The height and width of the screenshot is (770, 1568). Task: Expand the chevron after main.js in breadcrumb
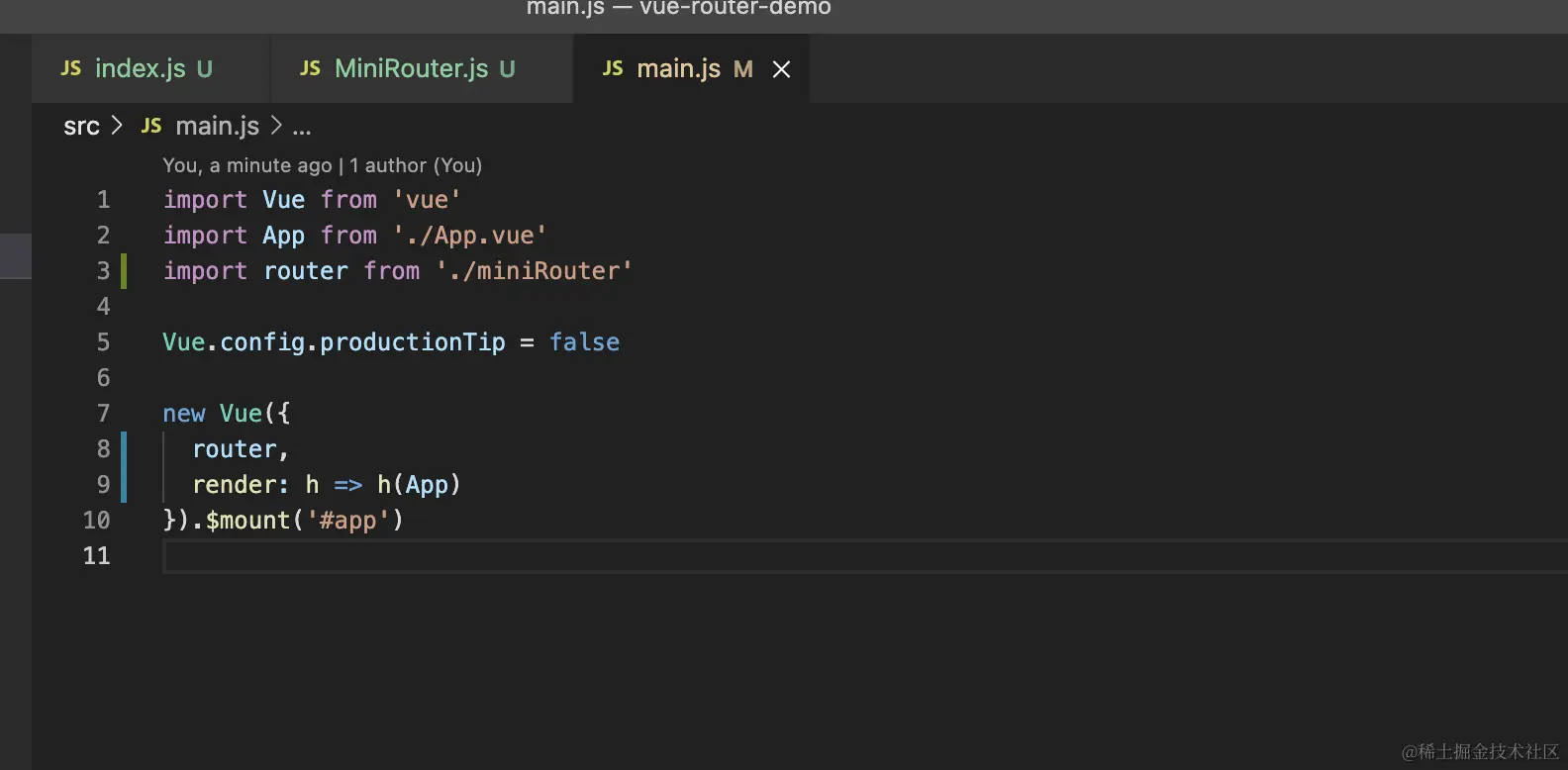tap(276, 126)
